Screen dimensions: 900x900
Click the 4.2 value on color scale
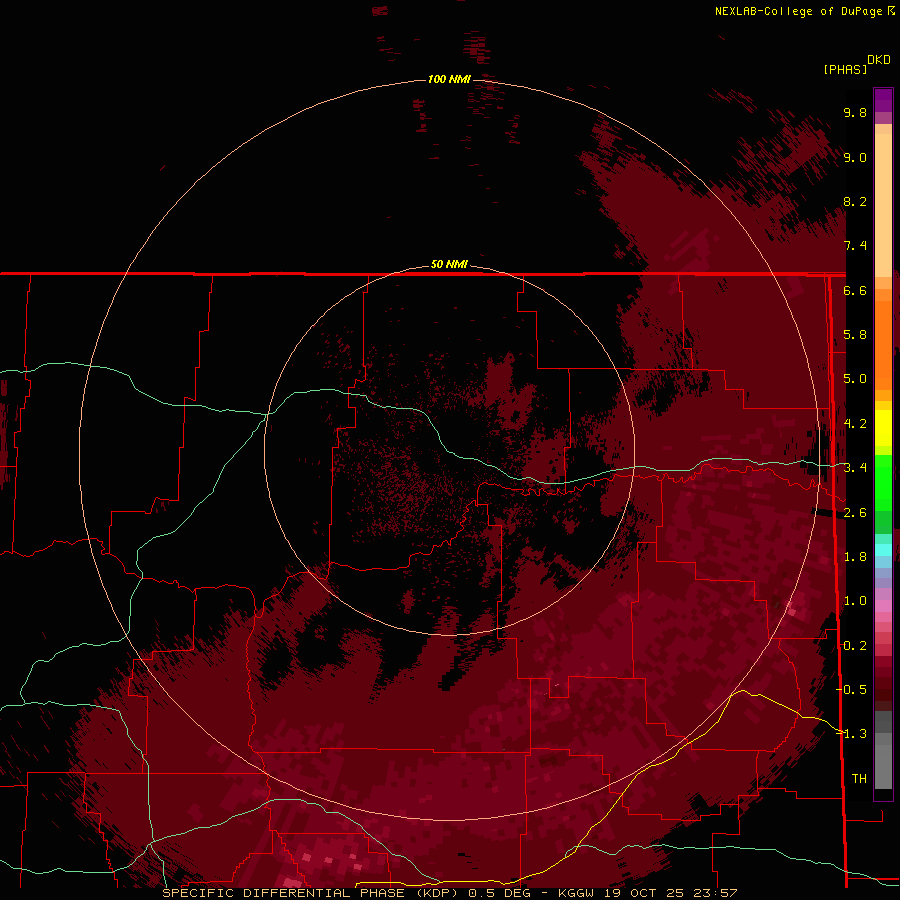[855, 424]
